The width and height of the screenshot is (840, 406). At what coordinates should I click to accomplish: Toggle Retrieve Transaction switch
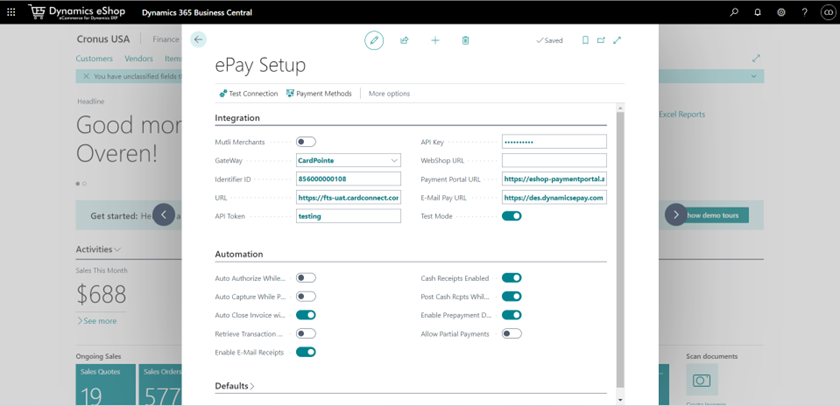pyautogui.click(x=306, y=334)
